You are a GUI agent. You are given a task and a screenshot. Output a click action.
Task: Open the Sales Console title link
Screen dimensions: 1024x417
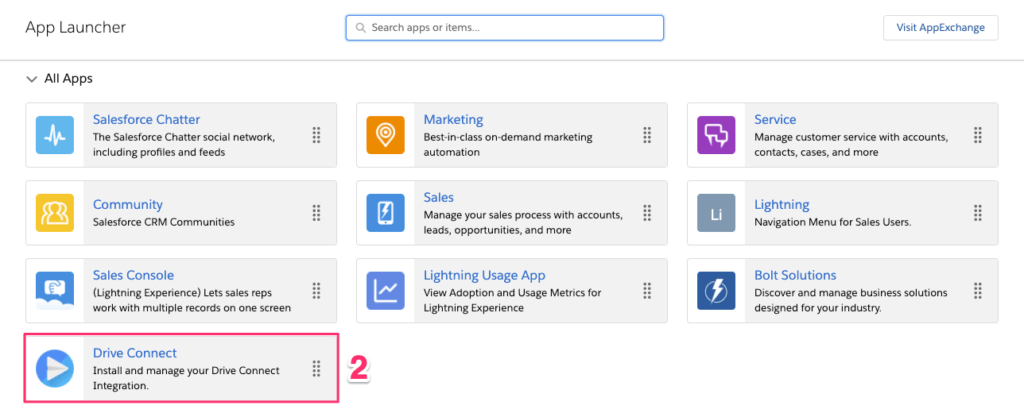133,275
